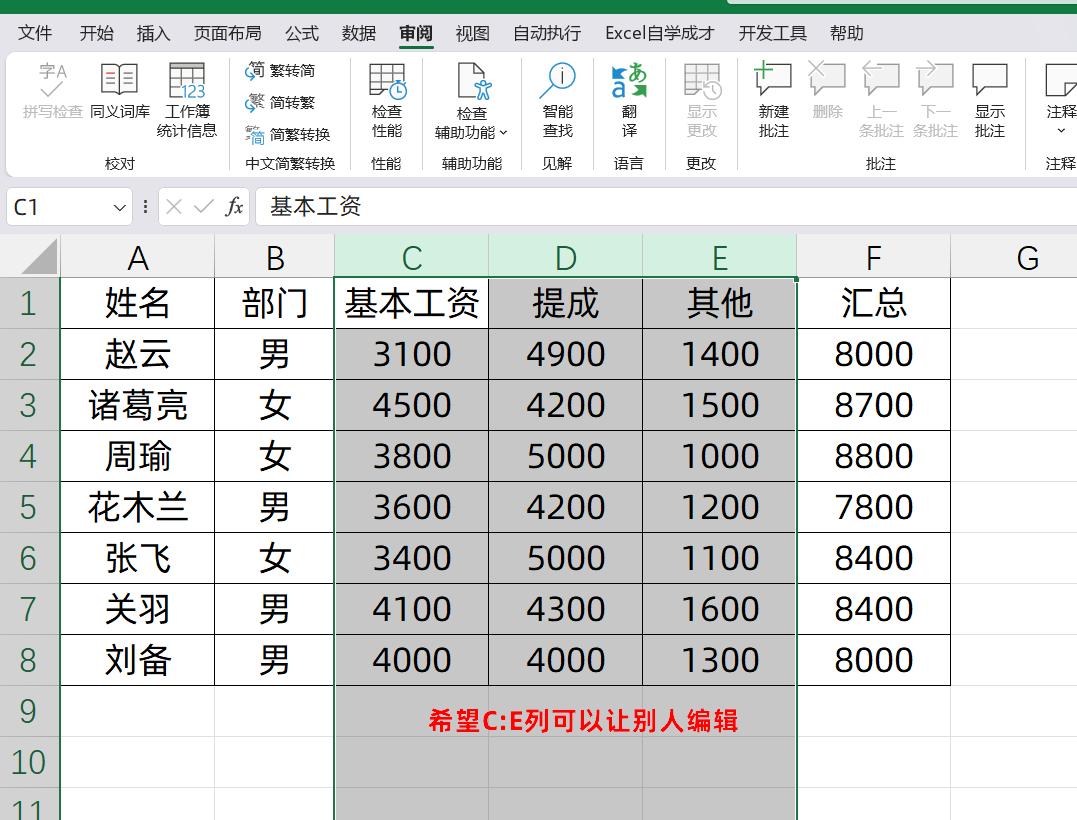Viewport: 1077px width, 820px height.
Task: Go to 下一条批注
Action: coord(936,100)
